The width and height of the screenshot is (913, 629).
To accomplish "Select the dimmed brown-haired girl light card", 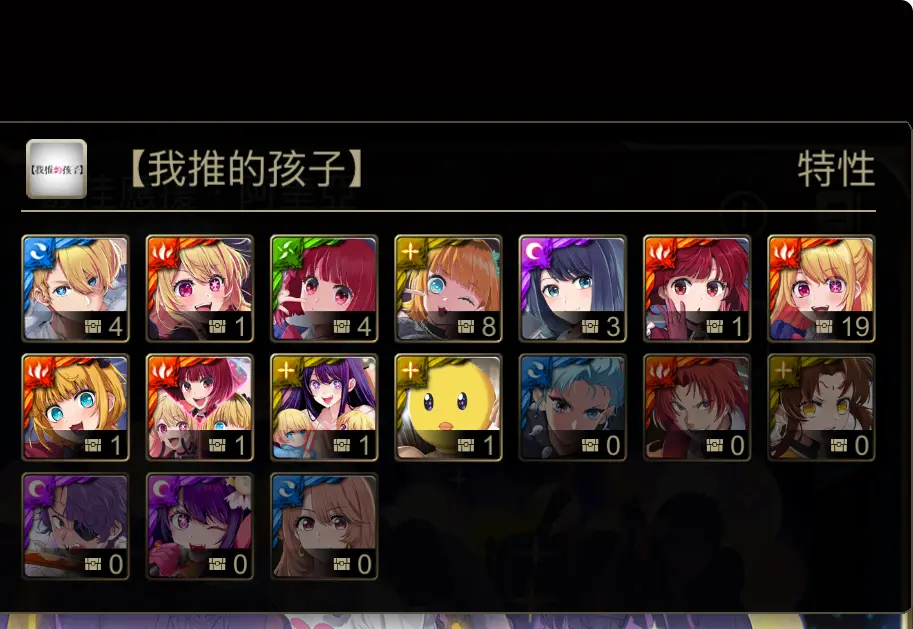I will coord(821,408).
